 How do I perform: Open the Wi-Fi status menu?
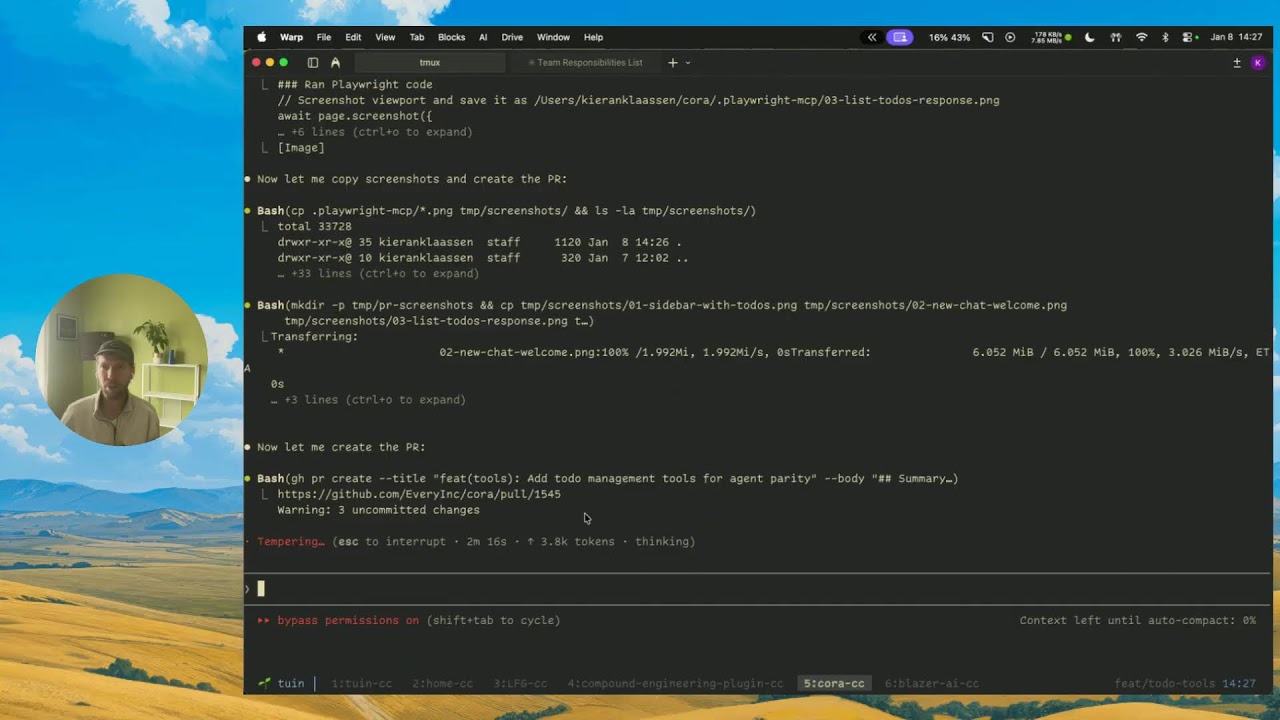click(x=1142, y=37)
